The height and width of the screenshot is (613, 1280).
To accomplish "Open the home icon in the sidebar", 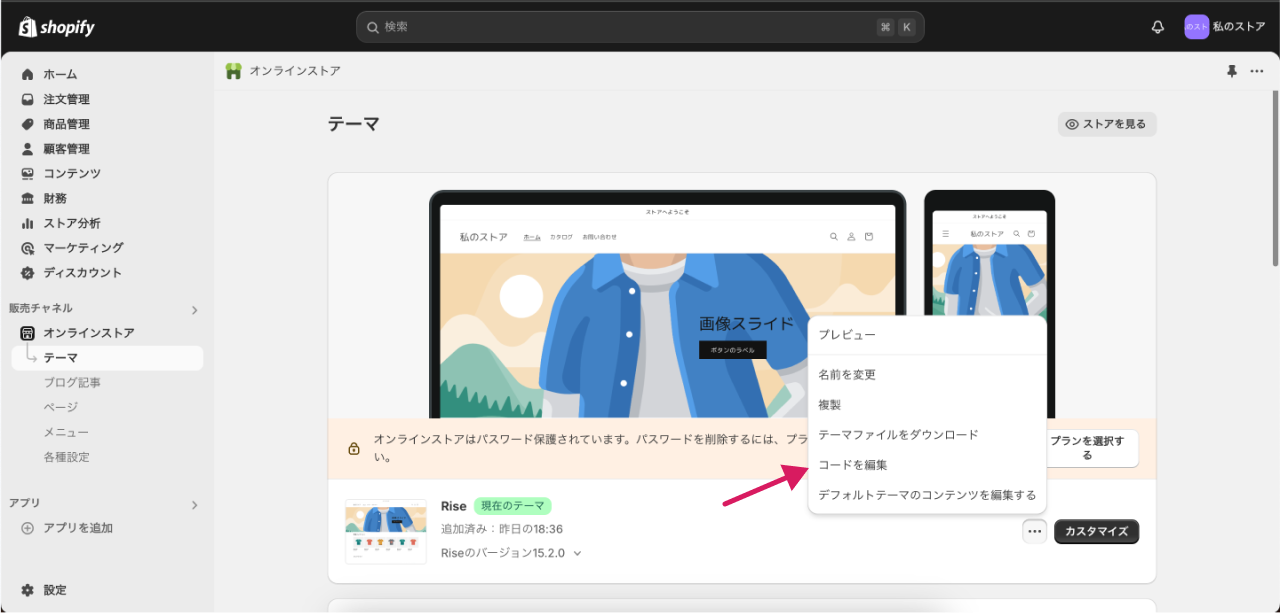I will [x=28, y=75].
